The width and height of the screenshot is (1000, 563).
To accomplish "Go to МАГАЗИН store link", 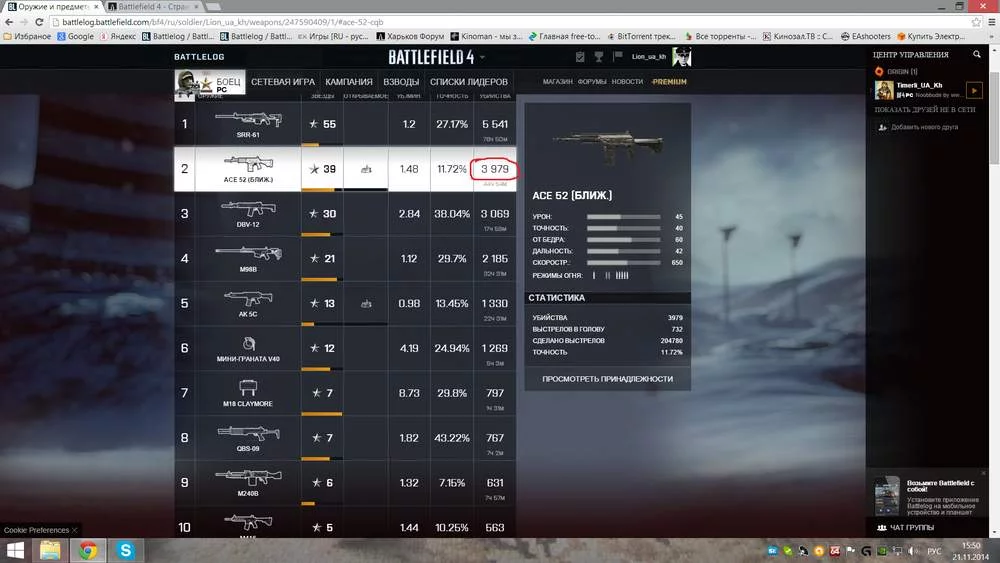I will [x=557, y=82].
